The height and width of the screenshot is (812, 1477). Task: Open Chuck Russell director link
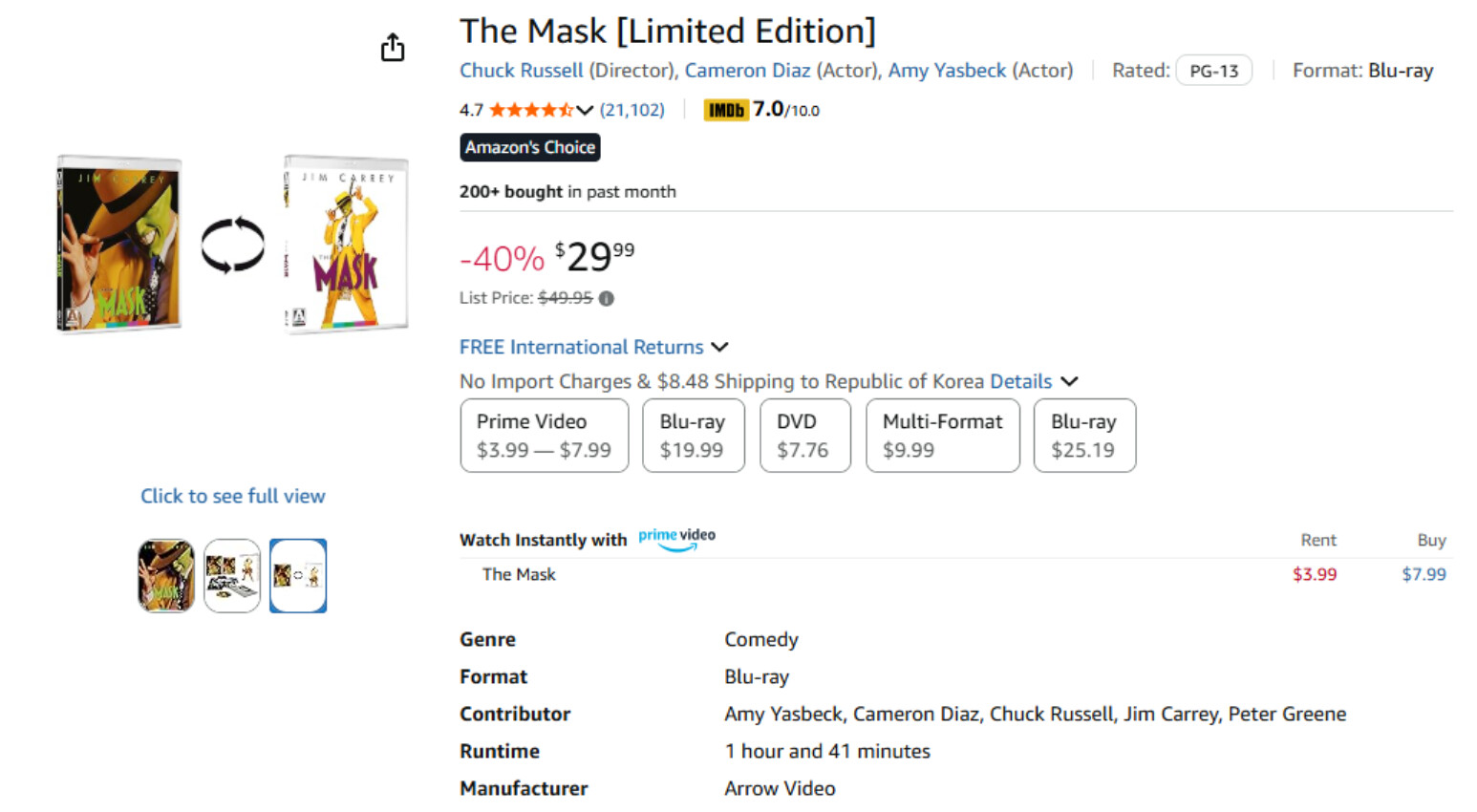click(521, 71)
